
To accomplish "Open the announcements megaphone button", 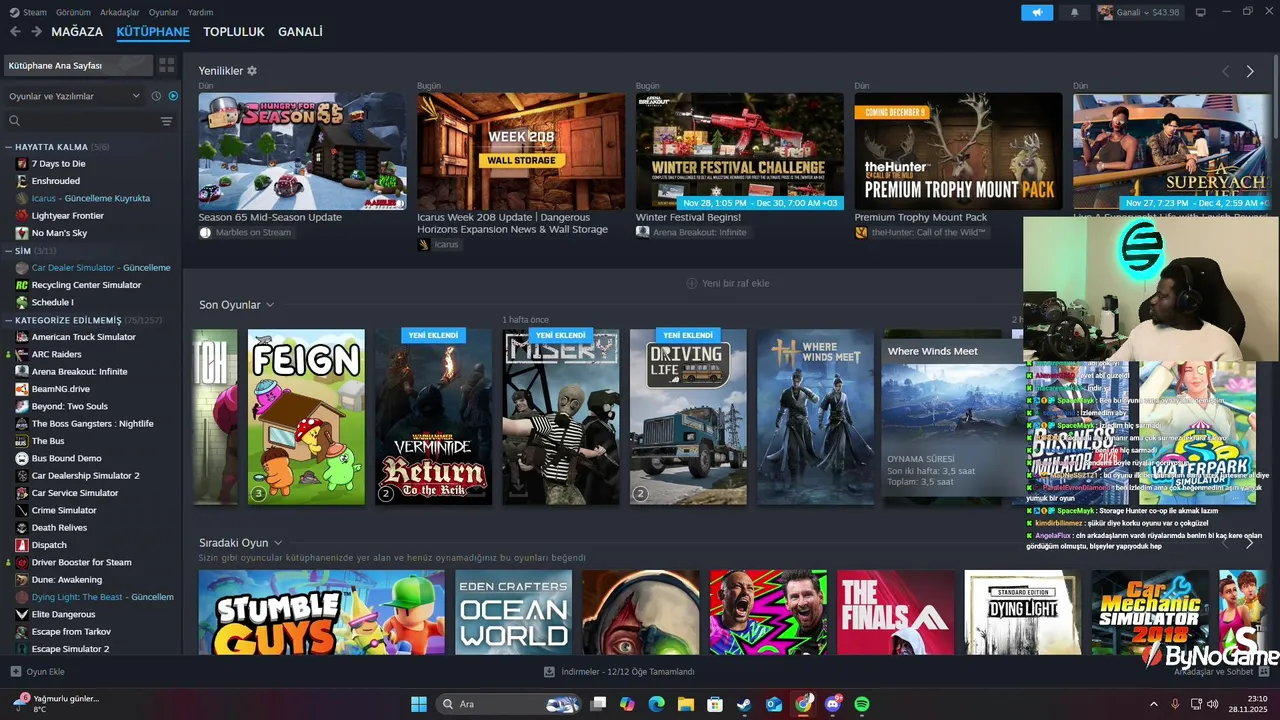I will (x=1037, y=12).
